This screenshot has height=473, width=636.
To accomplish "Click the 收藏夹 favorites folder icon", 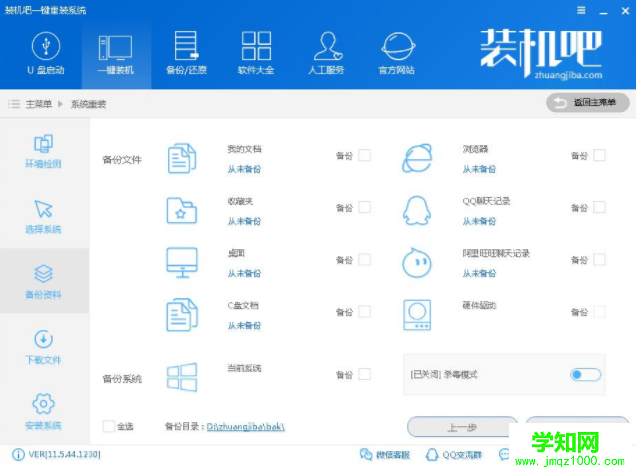I will click(x=182, y=211).
